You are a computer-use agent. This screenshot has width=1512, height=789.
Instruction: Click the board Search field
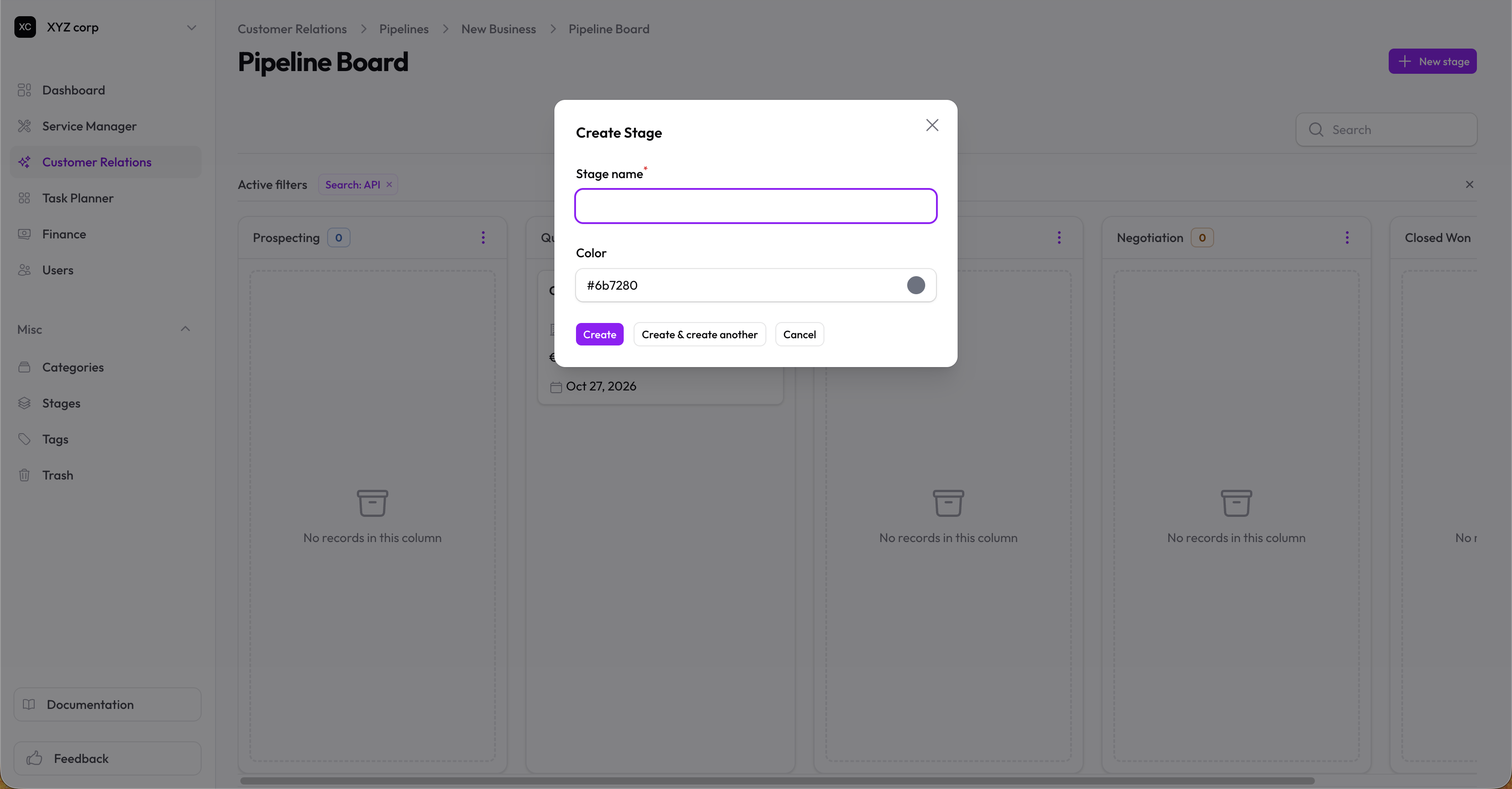(x=1386, y=130)
